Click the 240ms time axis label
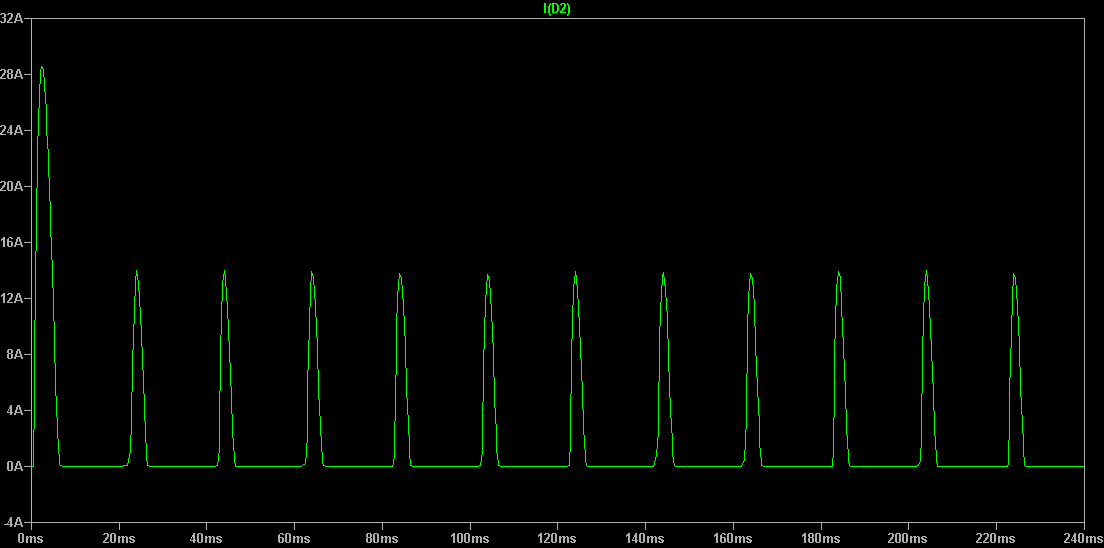The height and width of the screenshot is (548, 1104). (x=1083, y=539)
